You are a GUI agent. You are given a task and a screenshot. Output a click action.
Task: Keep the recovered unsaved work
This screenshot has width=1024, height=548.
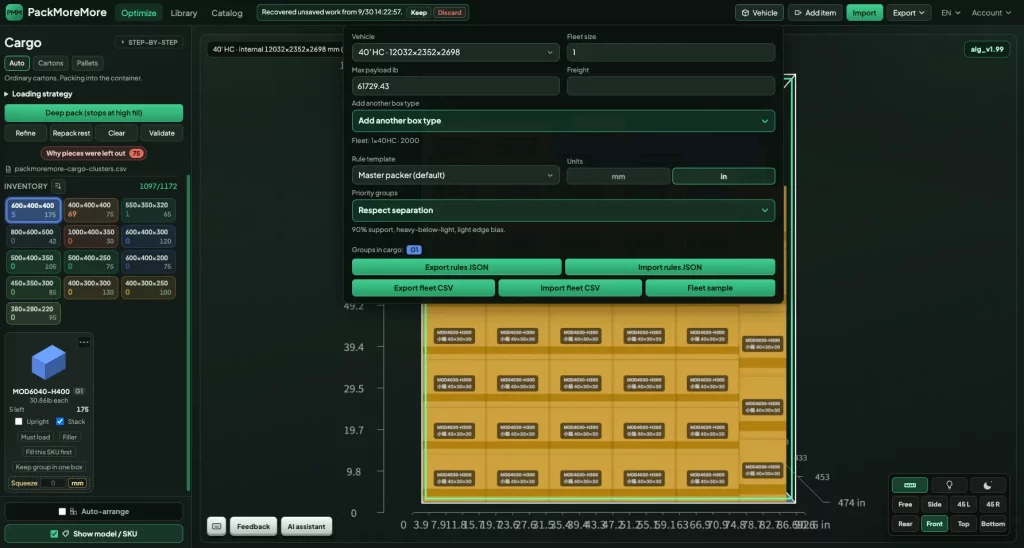tap(419, 12)
